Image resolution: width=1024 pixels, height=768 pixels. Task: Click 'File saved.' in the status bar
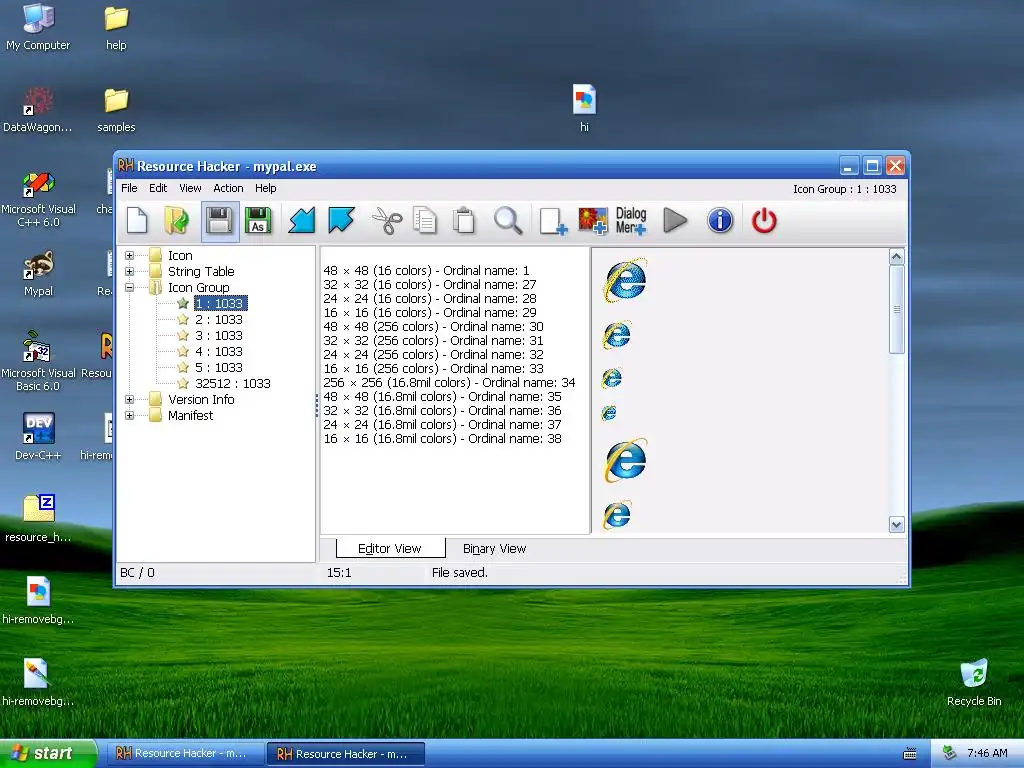(460, 573)
